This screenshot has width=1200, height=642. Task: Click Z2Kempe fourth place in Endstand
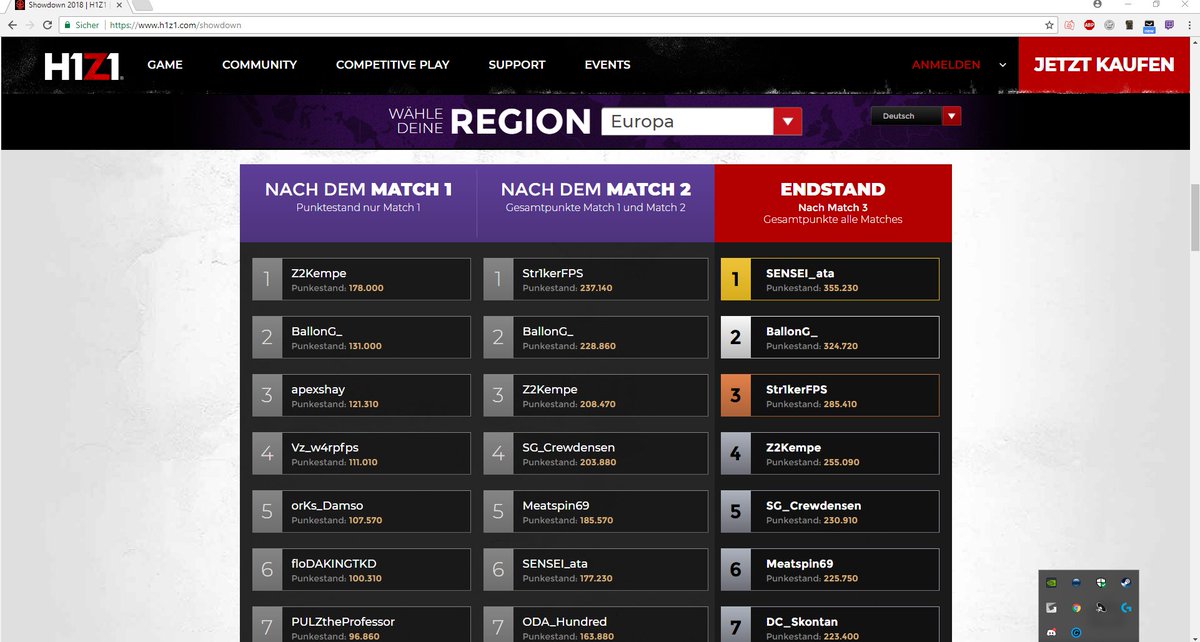[831, 453]
